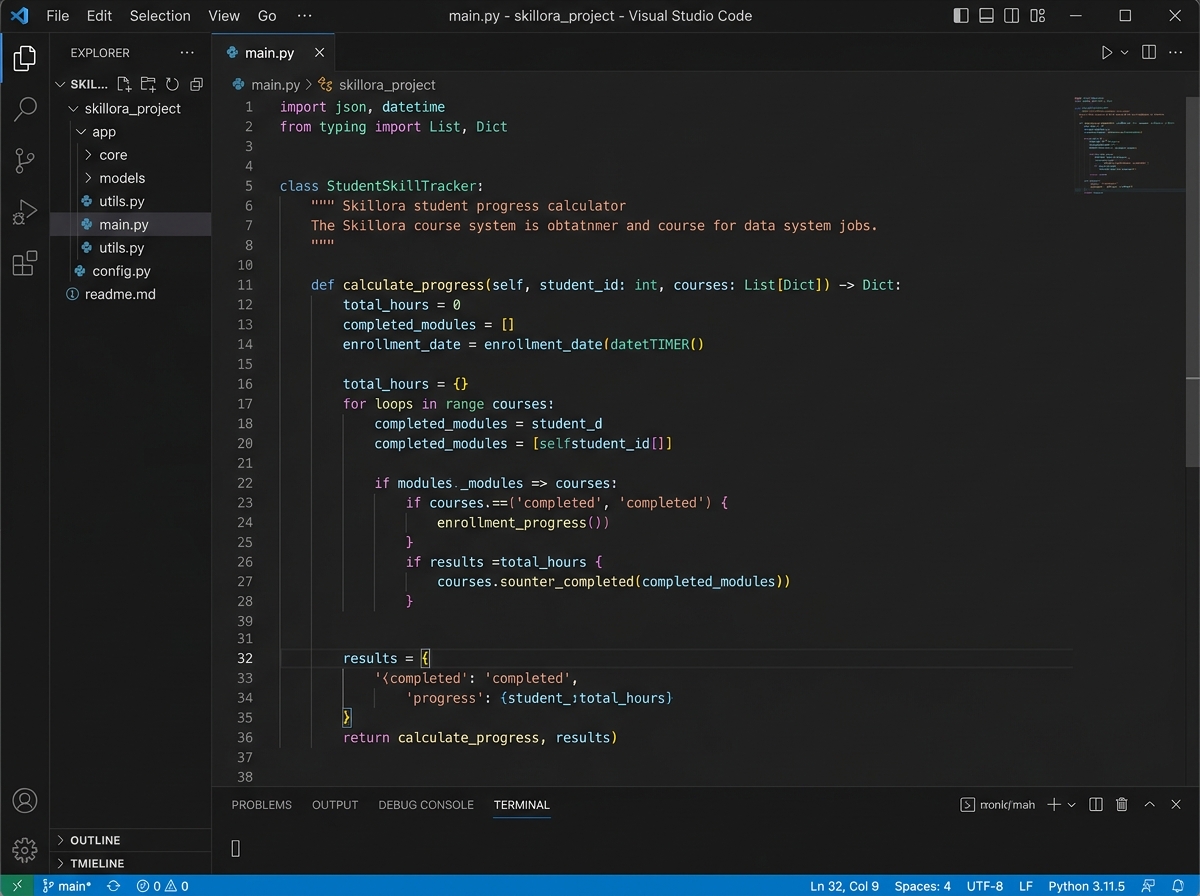Select the TERMINAL panel tab
This screenshot has height=896, width=1200.
click(x=522, y=805)
